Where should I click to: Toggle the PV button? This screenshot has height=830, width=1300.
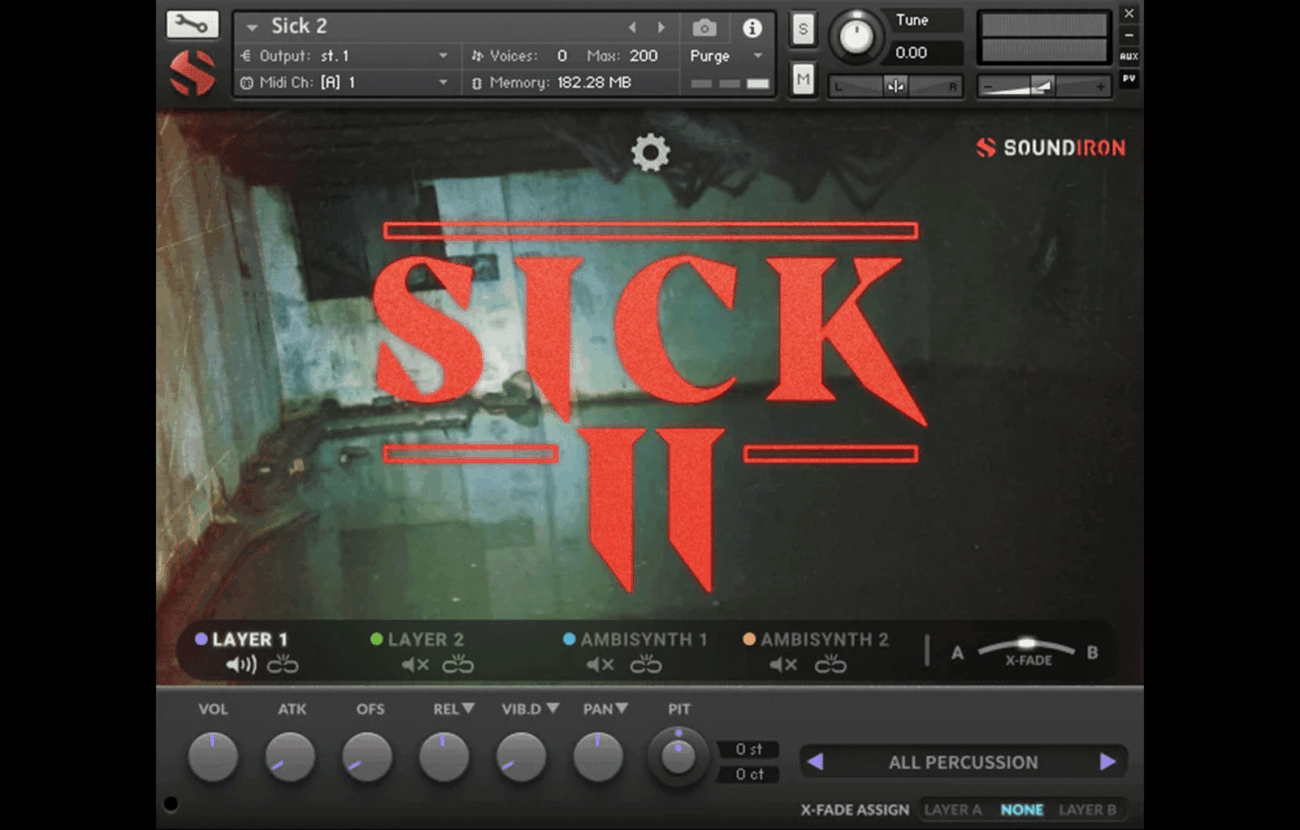(x=1129, y=78)
